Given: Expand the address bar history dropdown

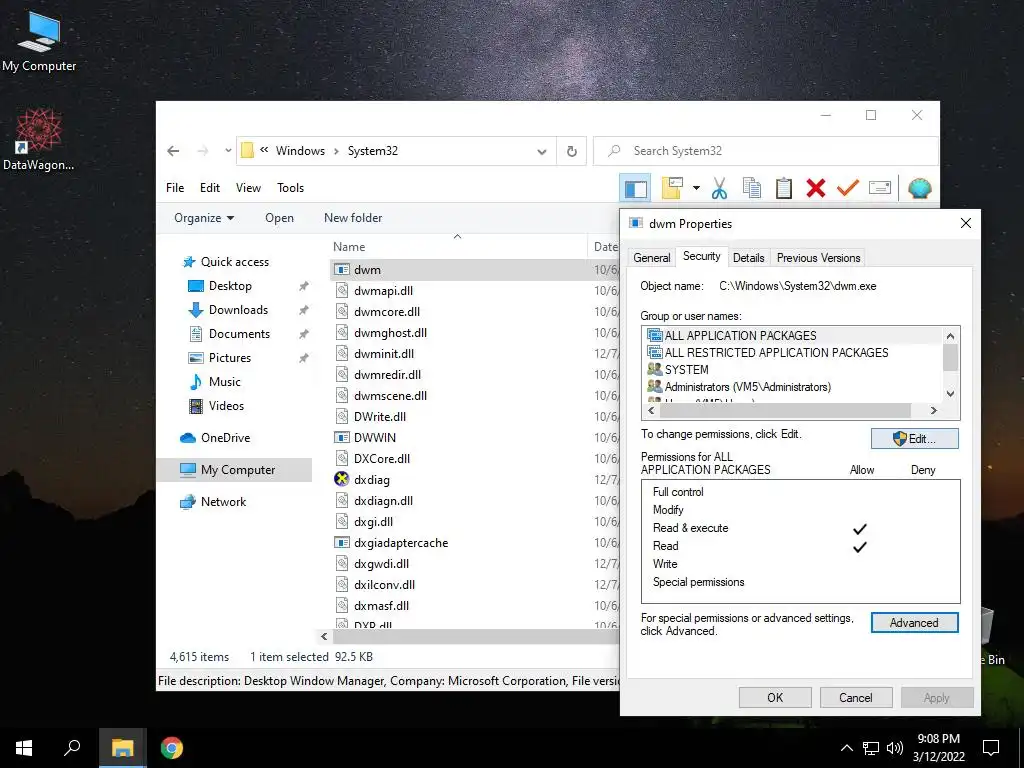Looking at the screenshot, I should coord(541,152).
